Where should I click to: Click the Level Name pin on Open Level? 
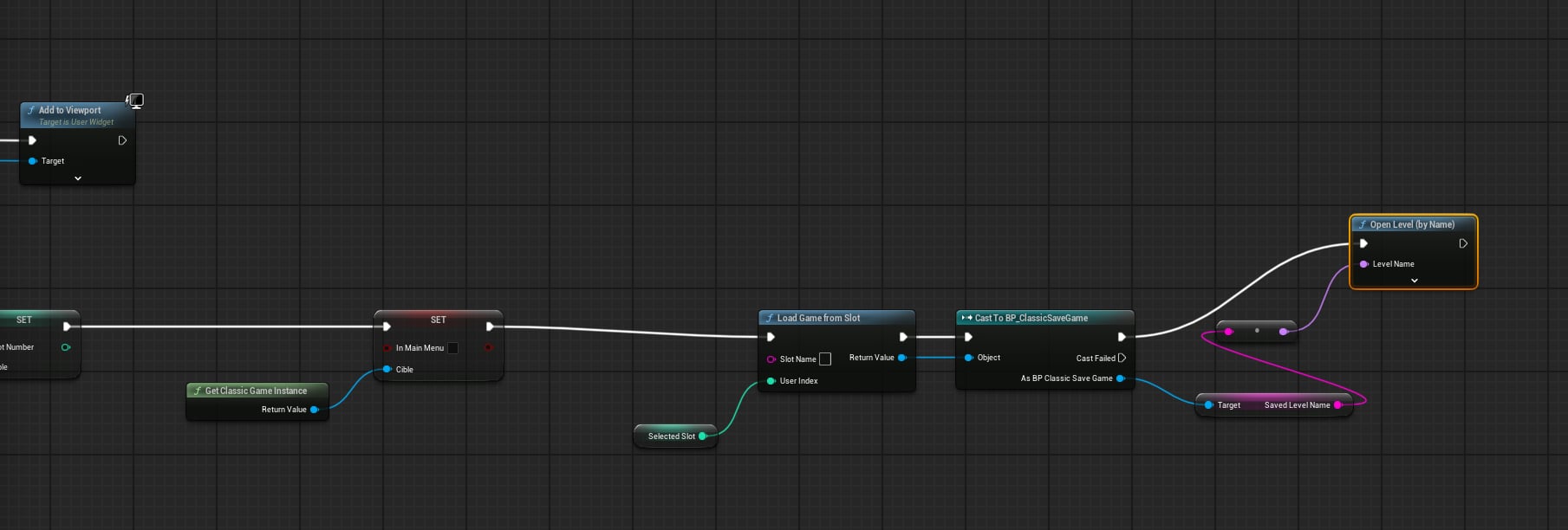click(x=1364, y=264)
